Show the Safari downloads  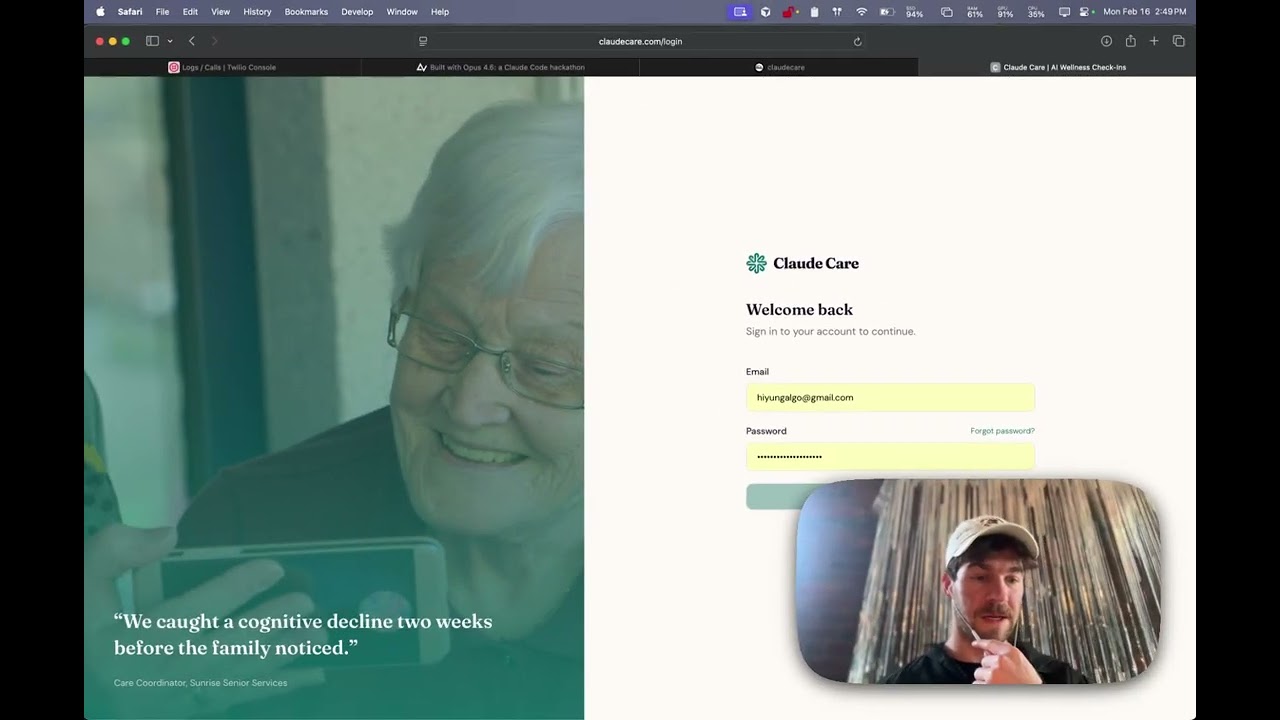[x=1106, y=41]
